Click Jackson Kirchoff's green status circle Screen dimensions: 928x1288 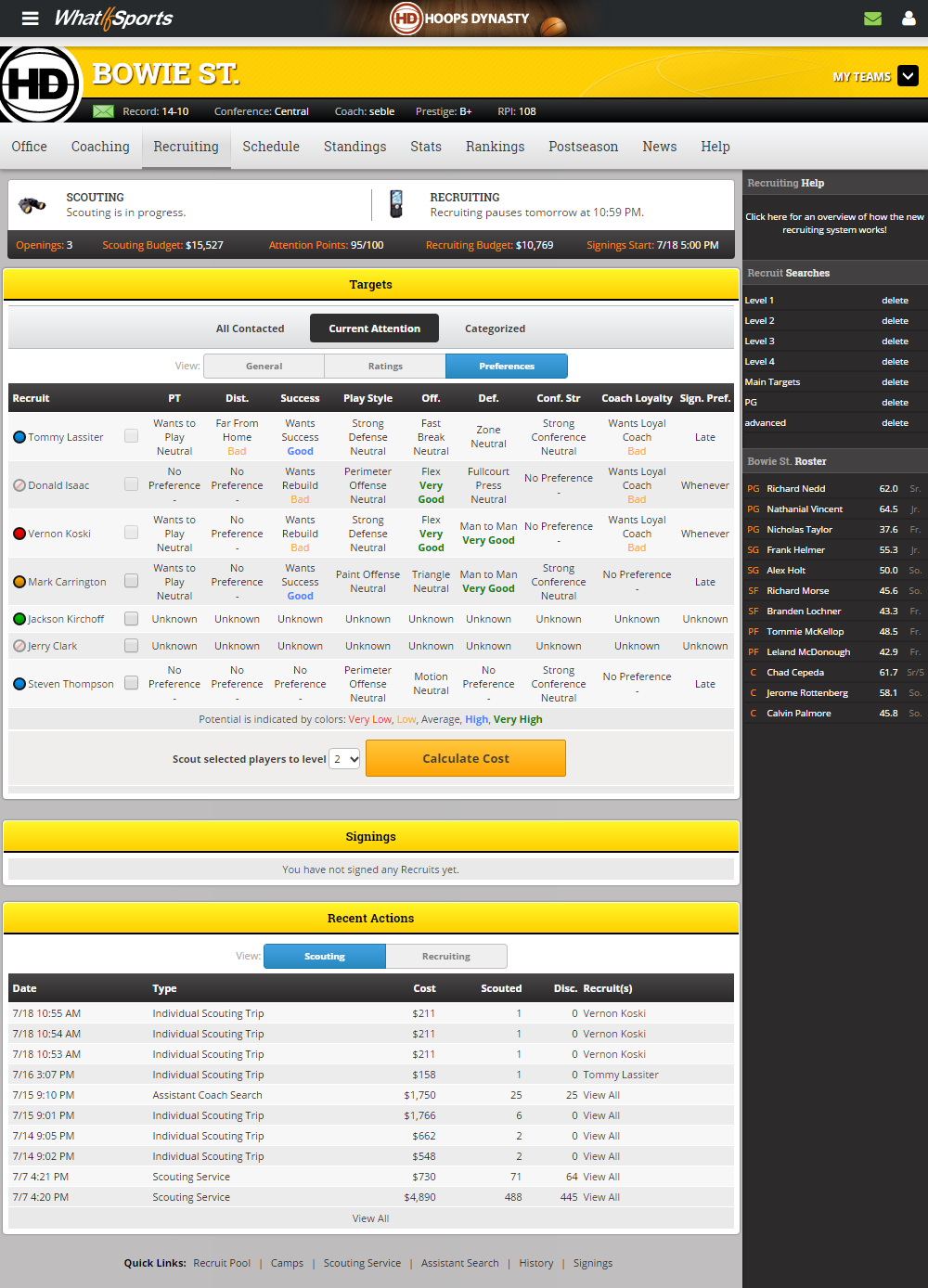coord(19,619)
